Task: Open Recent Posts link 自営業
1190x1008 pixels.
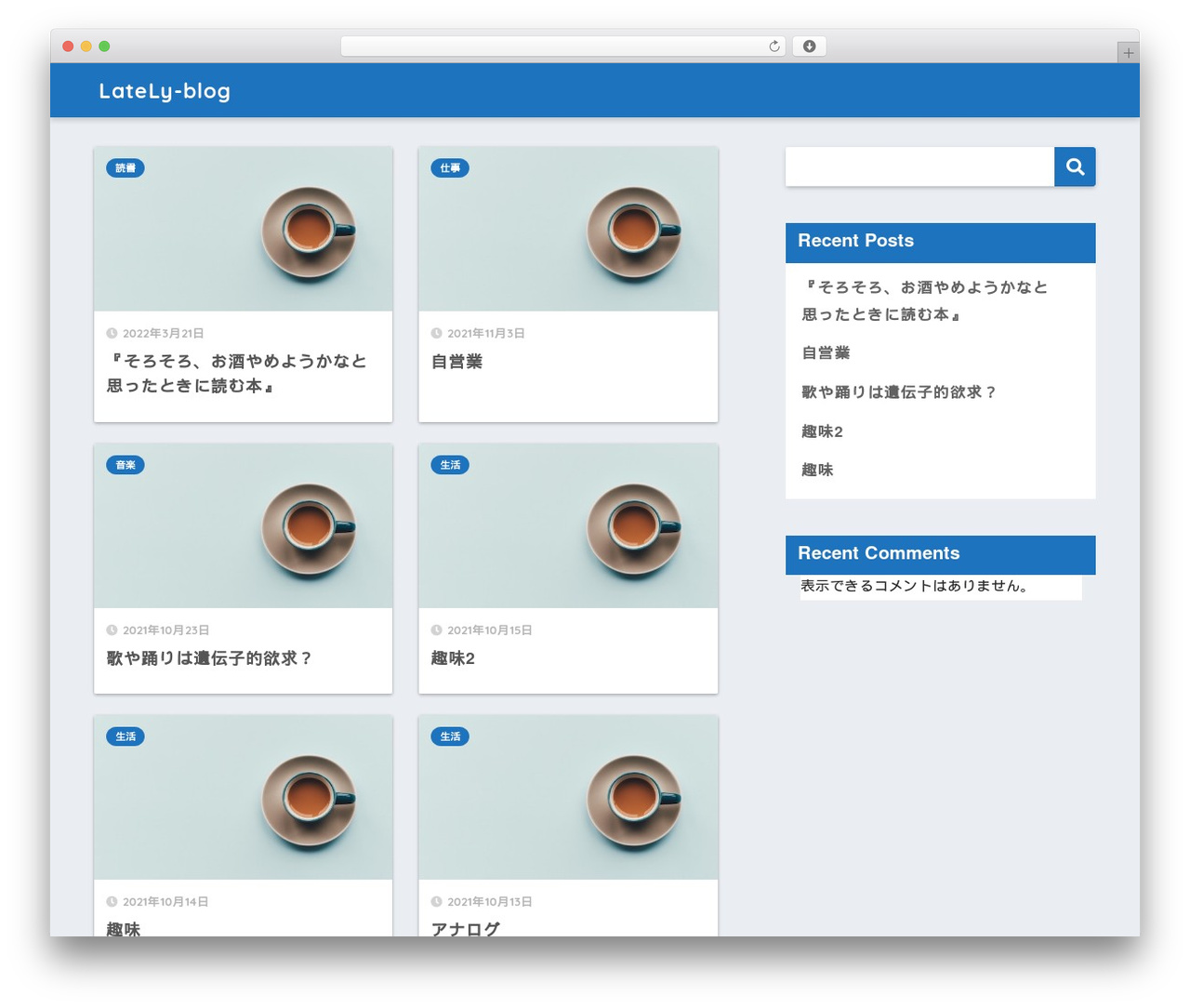Action: (826, 353)
